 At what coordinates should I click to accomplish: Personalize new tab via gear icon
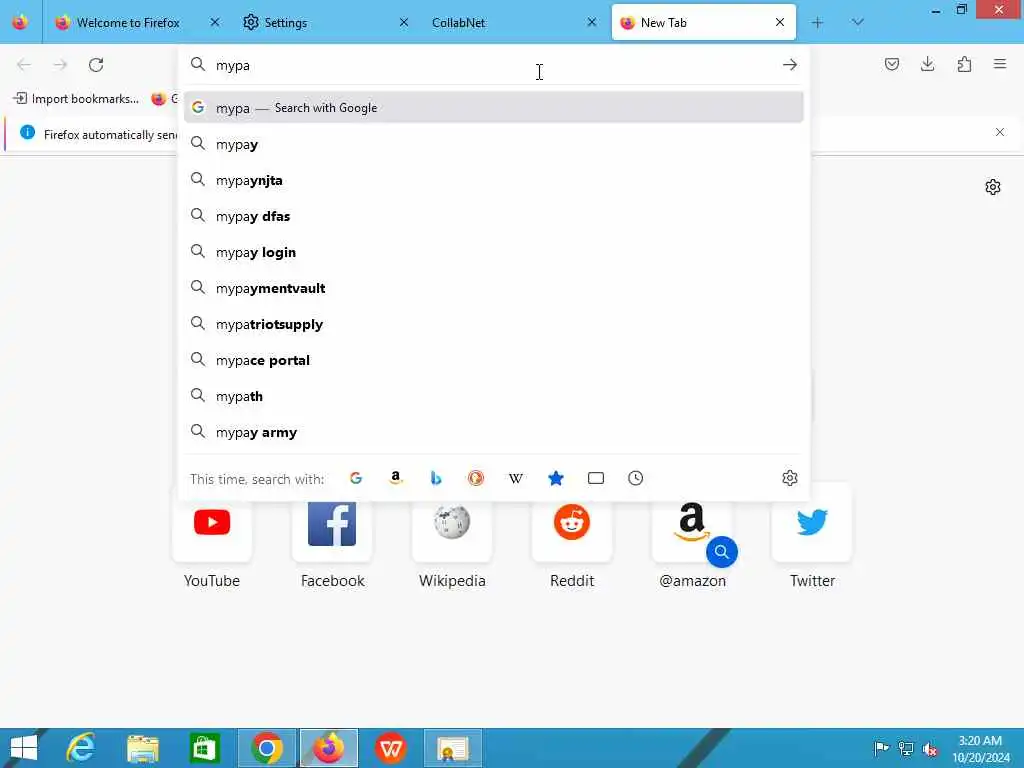[x=993, y=187]
